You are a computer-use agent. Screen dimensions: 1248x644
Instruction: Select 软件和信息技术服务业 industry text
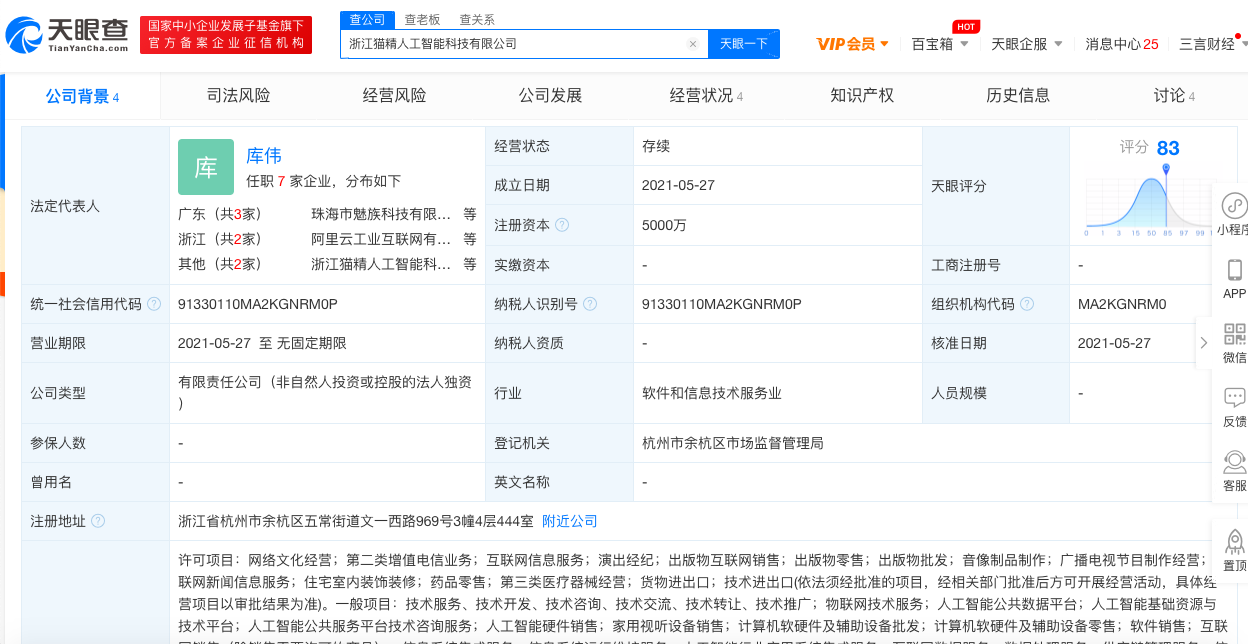pyautogui.click(x=712, y=393)
